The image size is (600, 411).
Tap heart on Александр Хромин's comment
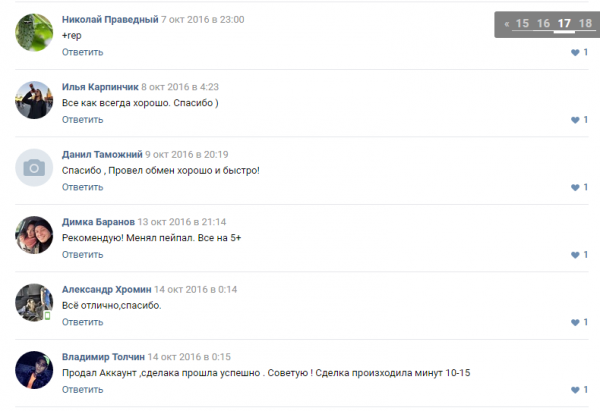pyautogui.click(x=575, y=322)
